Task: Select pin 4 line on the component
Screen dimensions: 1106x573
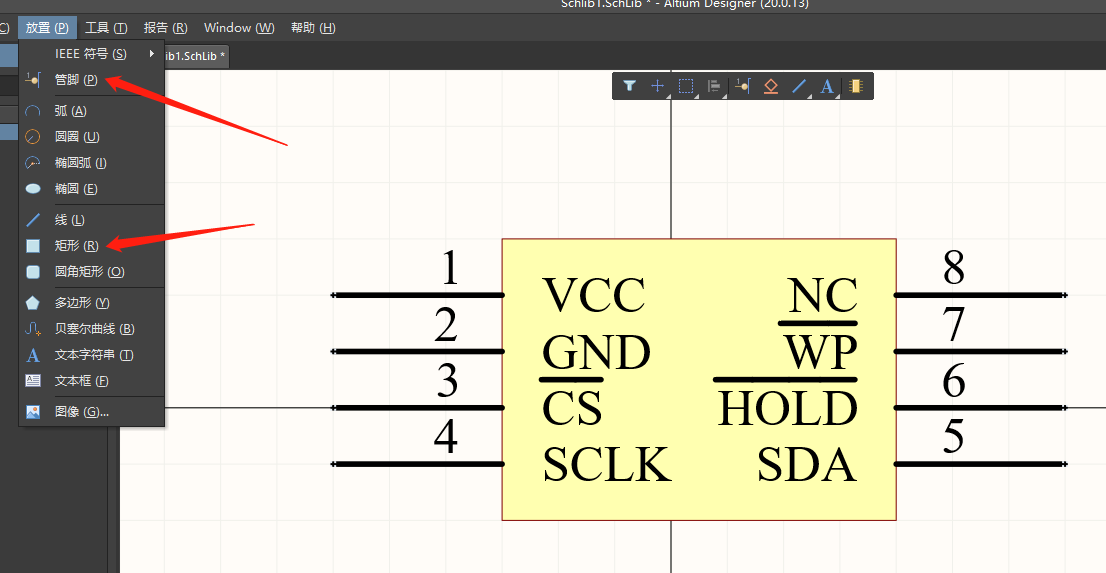Action: (x=418, y=464)
